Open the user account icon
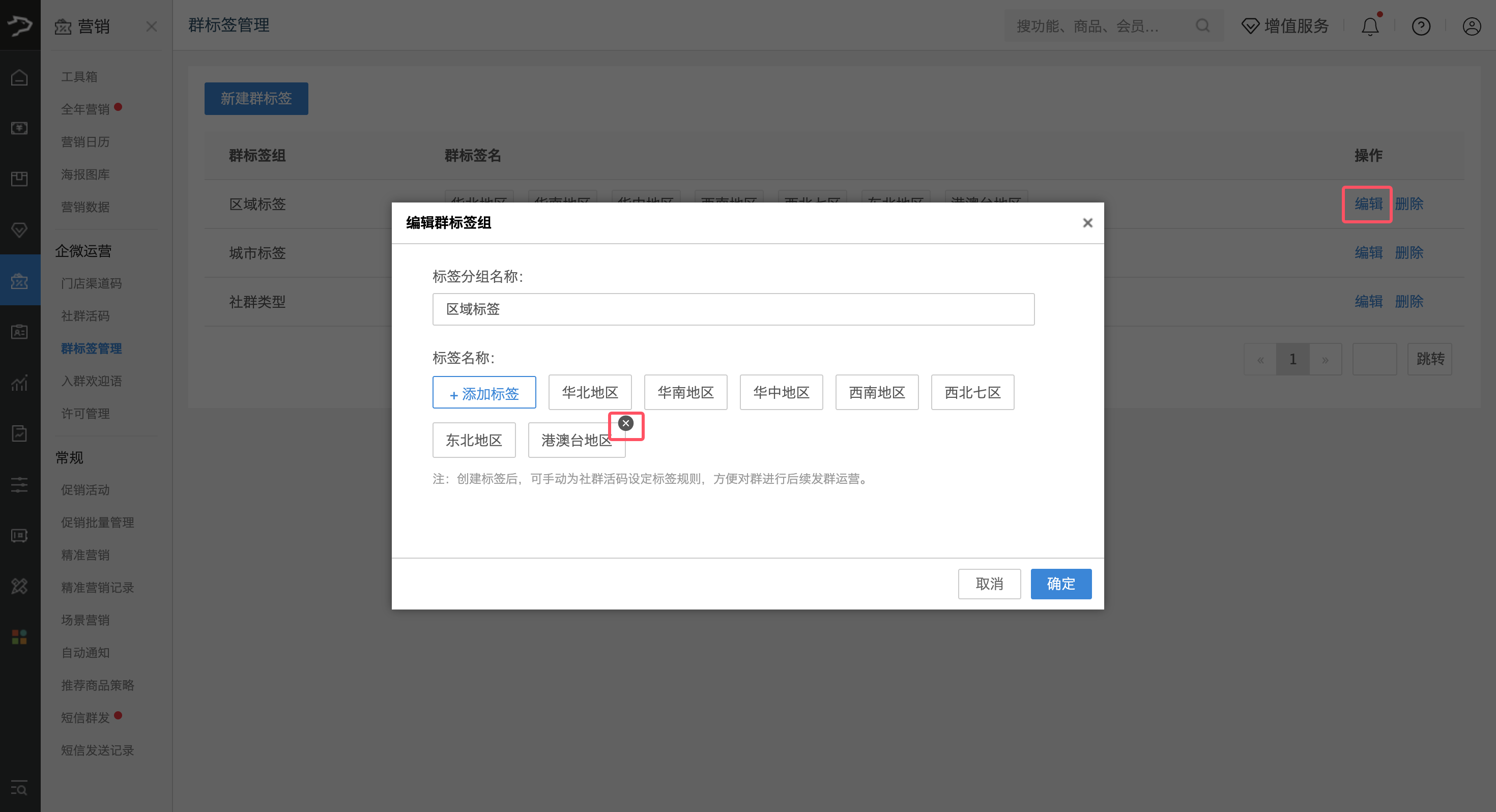Viewport: 1496px width, 812px height. (1472, 26)
